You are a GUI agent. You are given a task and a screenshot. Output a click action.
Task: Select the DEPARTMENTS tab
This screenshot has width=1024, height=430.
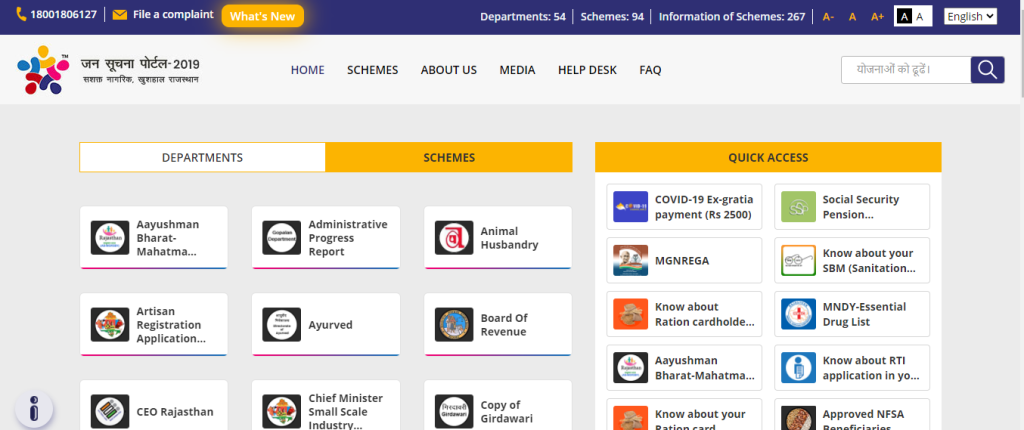click(202, 157)
